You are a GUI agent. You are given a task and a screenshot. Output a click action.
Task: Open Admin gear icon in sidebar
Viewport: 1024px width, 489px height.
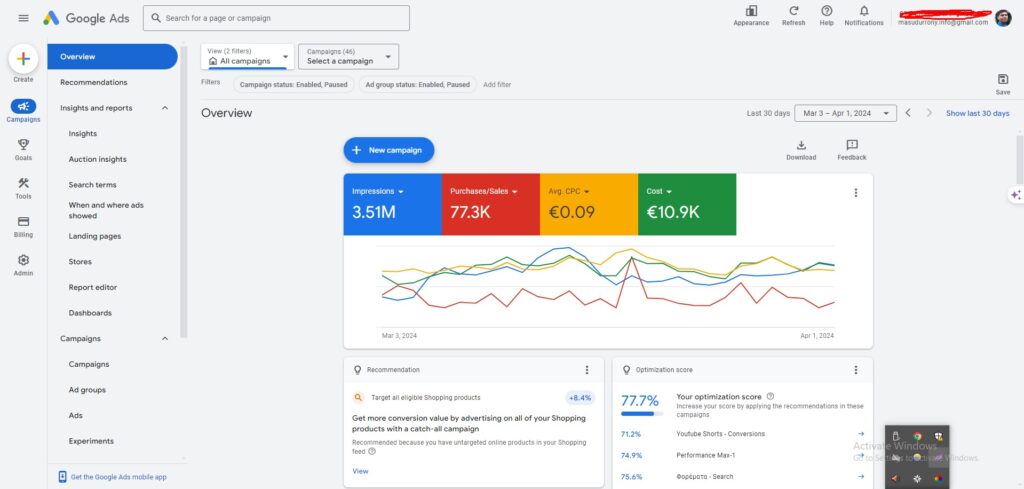[x=23, y=260]
